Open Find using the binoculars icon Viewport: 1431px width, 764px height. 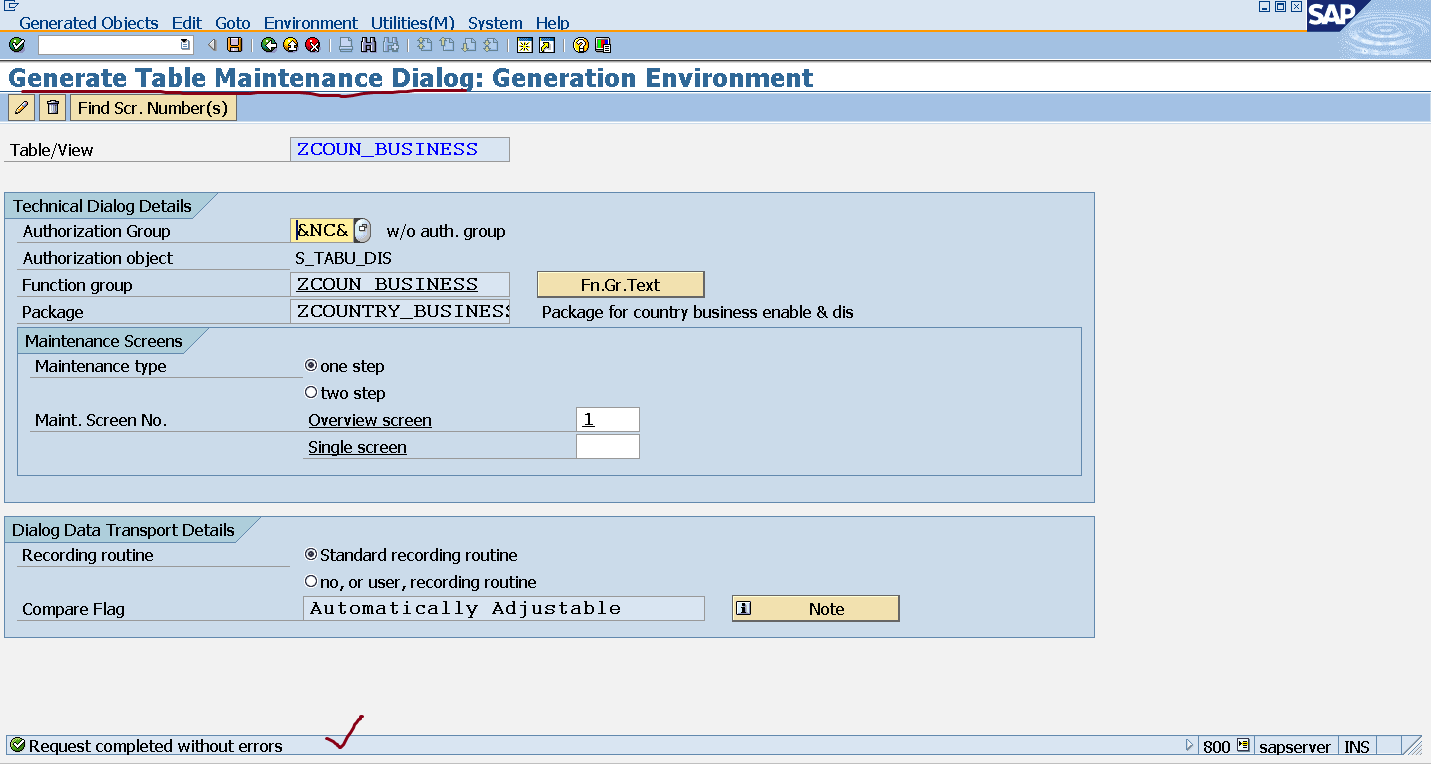tap(368, 44)
